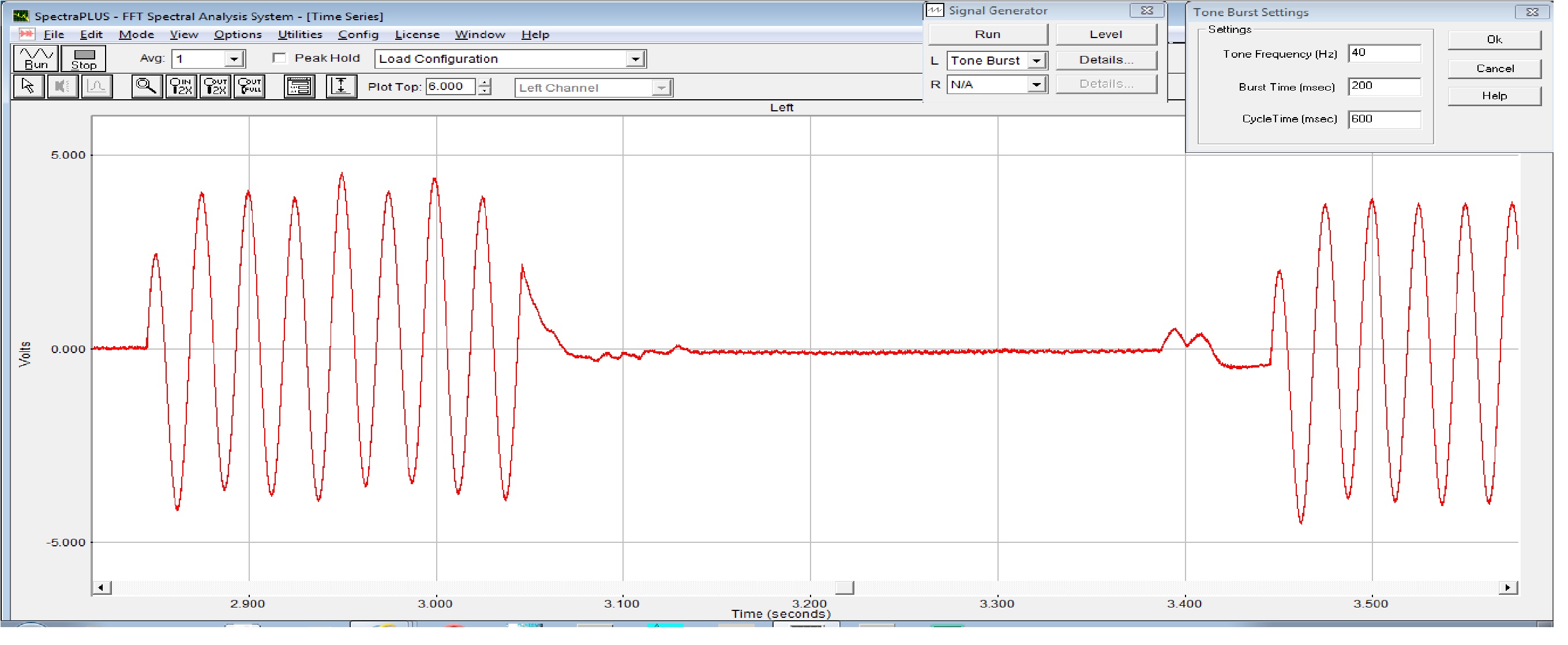Open the Utilities menu
This screenshot has height=645, width=1568.
click(300, 35)
